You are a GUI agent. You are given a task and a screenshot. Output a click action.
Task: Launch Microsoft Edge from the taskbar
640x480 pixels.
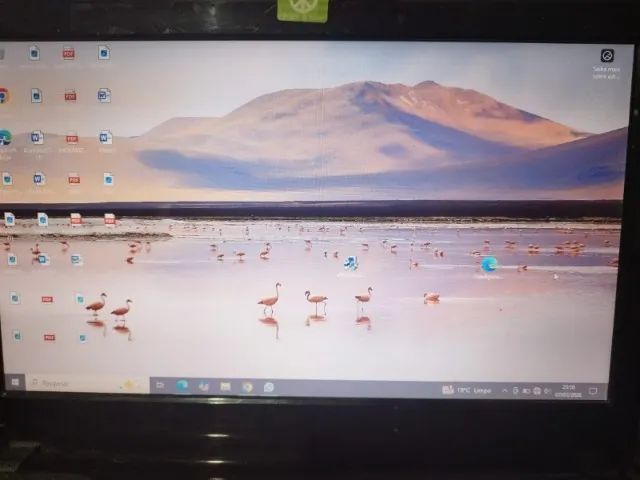pyautogui.click(x=182, y=385)
